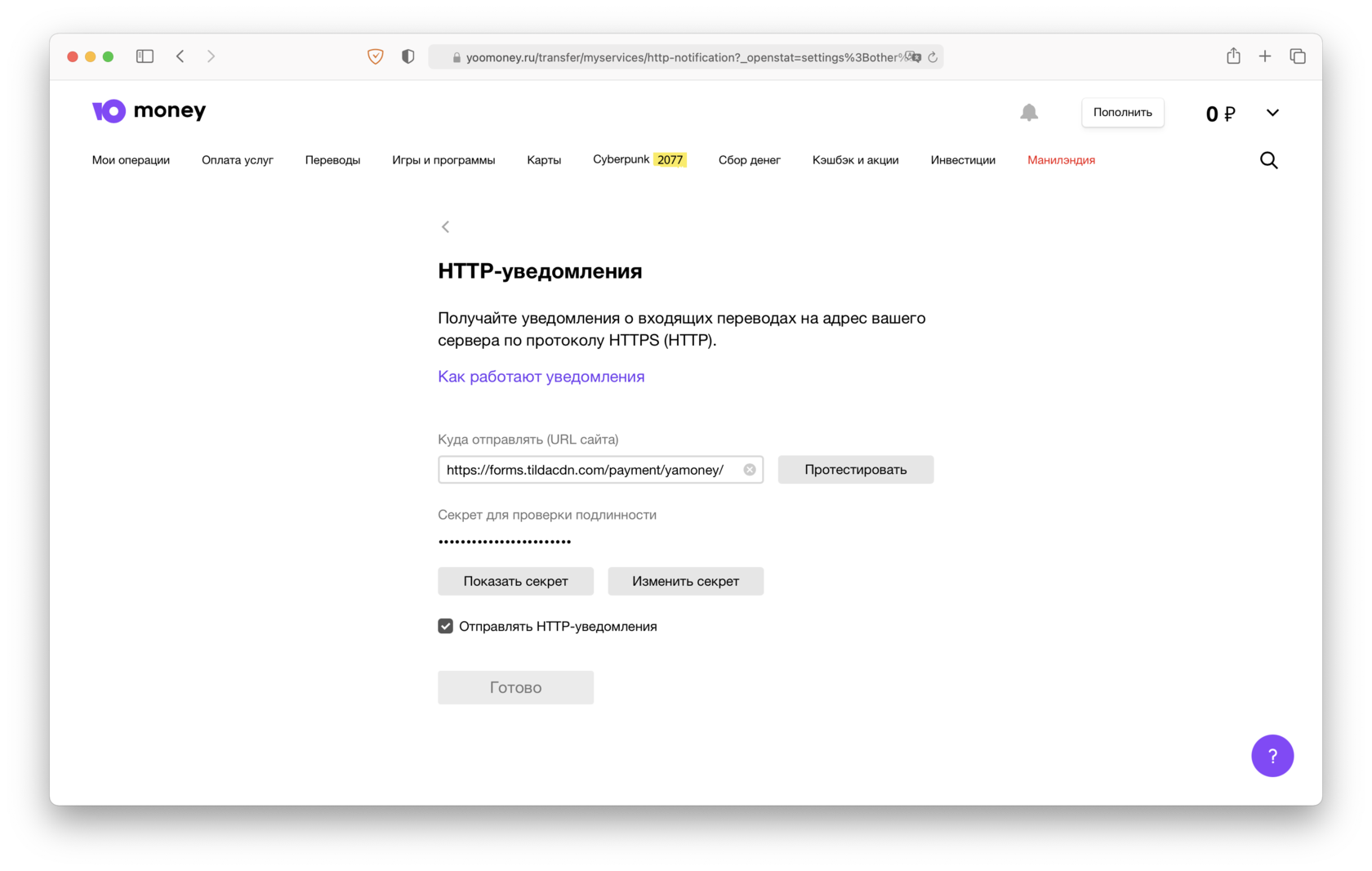The width and height of the screenshot is (1372, 871).
Task: Open Манилэндия menu item
Action: click(x=1061, y=160)
